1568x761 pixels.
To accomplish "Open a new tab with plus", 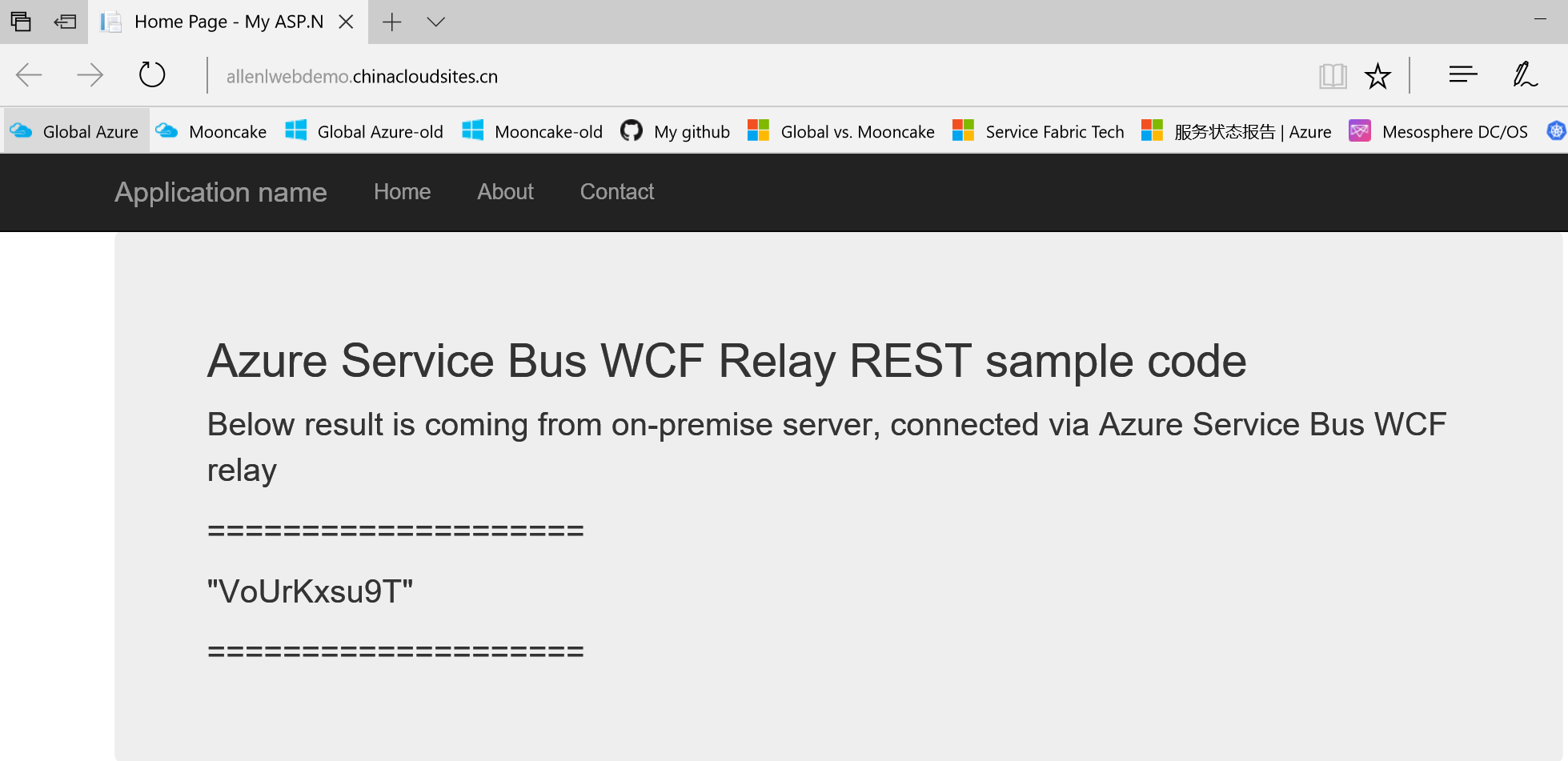I will (391, 22).
